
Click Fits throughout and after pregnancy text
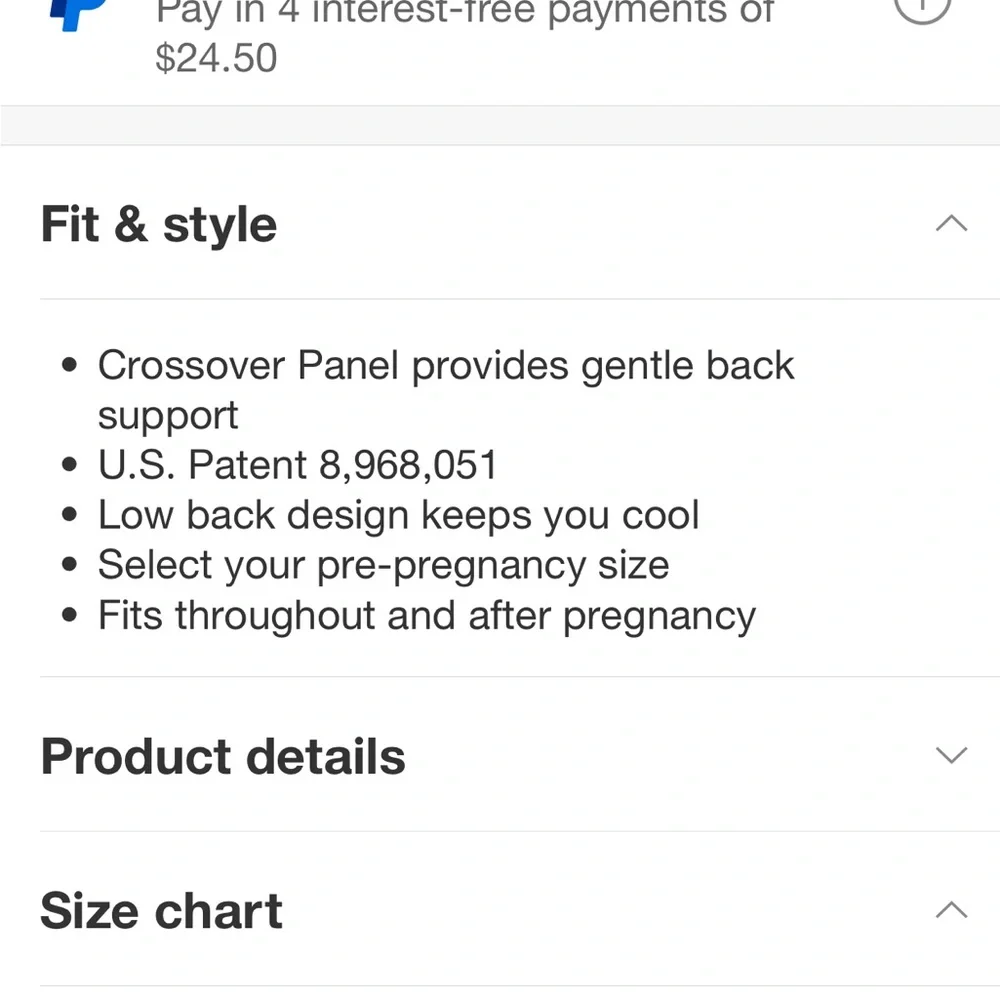click(x=427, y=616)
